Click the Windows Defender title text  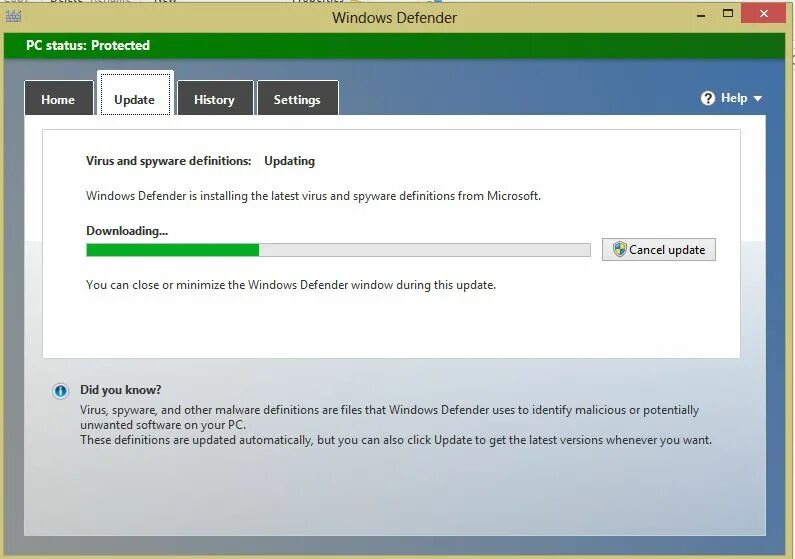coord(394,18)
